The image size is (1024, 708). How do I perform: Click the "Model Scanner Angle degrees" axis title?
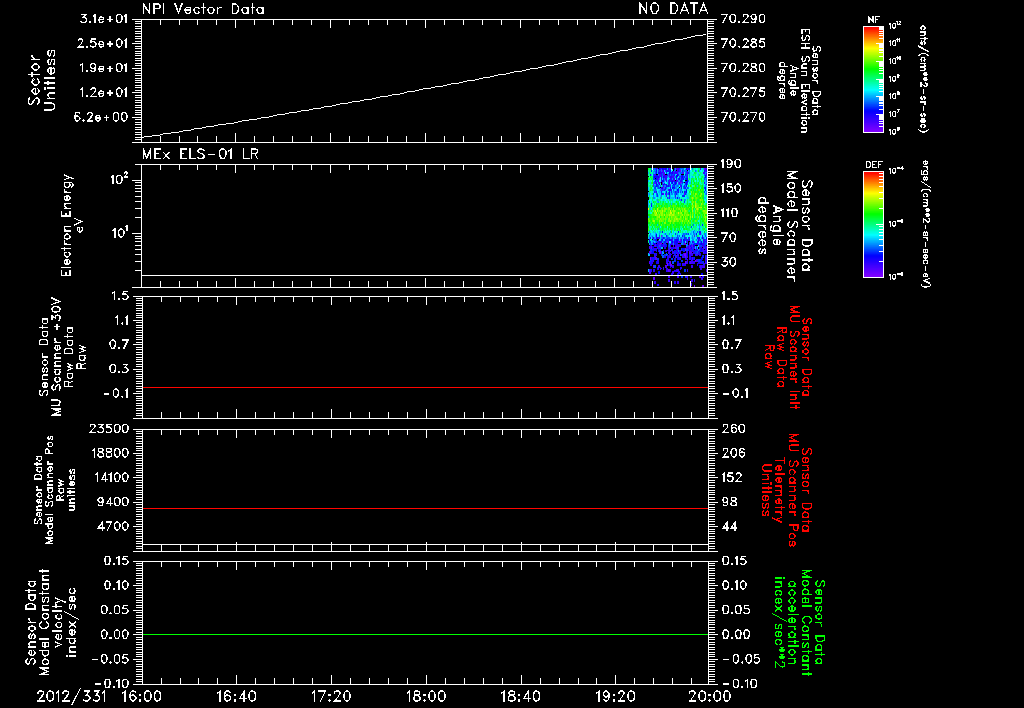point(784,226)
